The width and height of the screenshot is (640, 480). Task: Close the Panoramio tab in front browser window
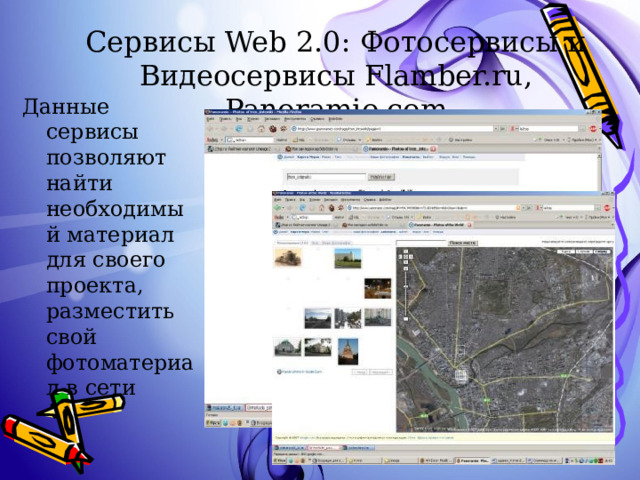click(469, 225)
